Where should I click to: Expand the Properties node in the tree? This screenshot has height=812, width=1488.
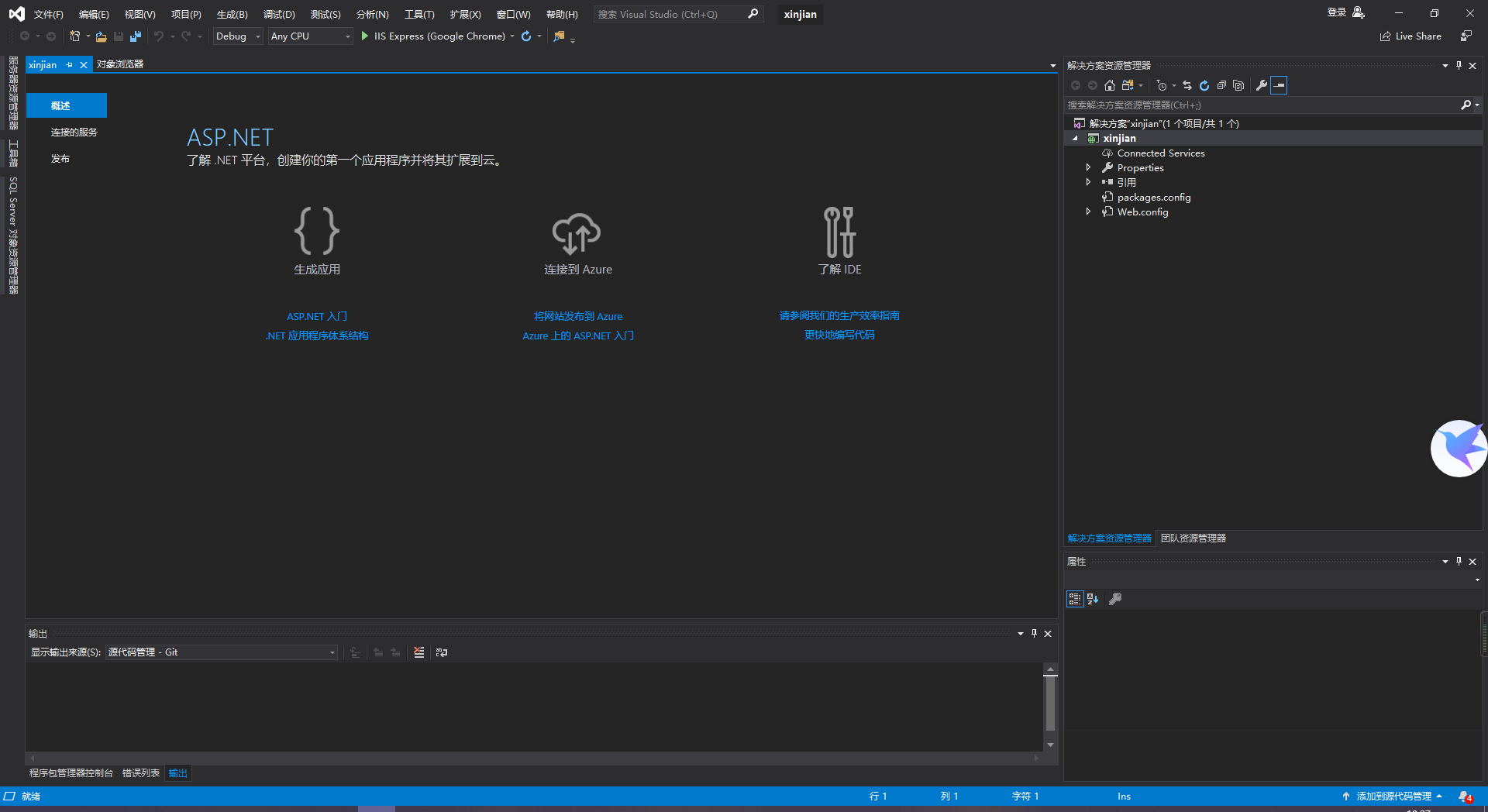coord(1088,167)
